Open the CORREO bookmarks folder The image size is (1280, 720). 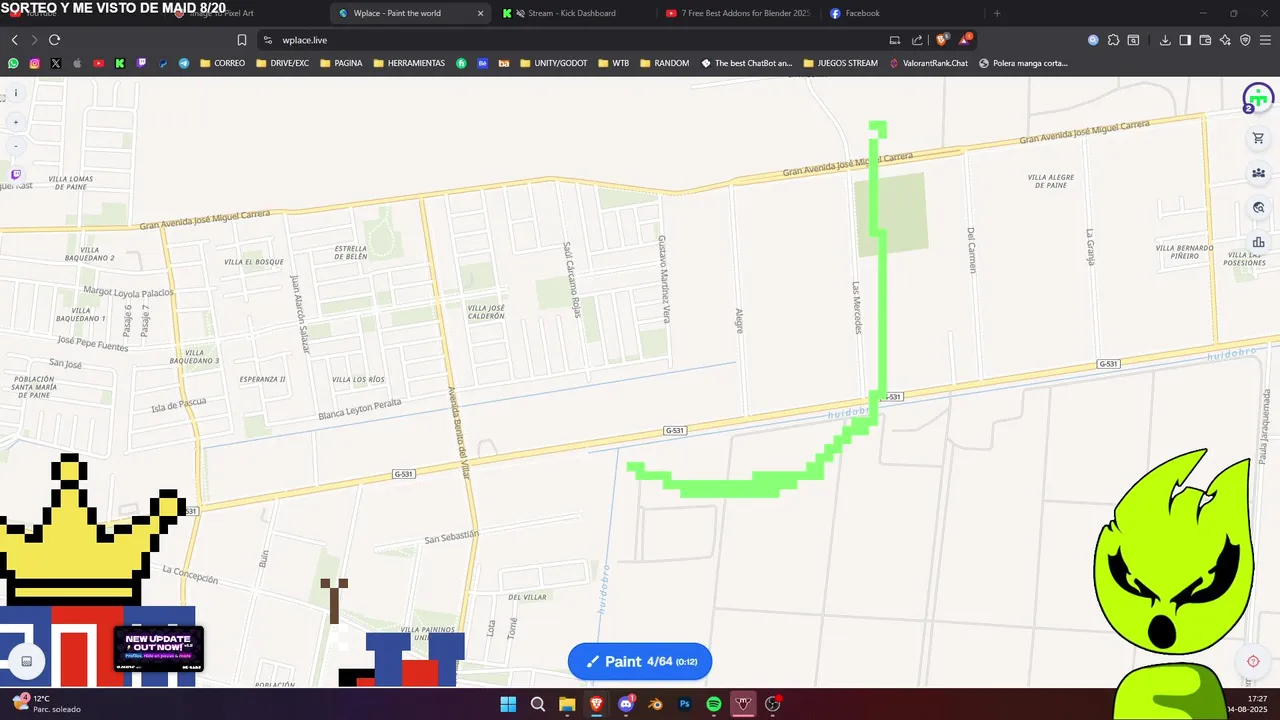tap(222, 63)
